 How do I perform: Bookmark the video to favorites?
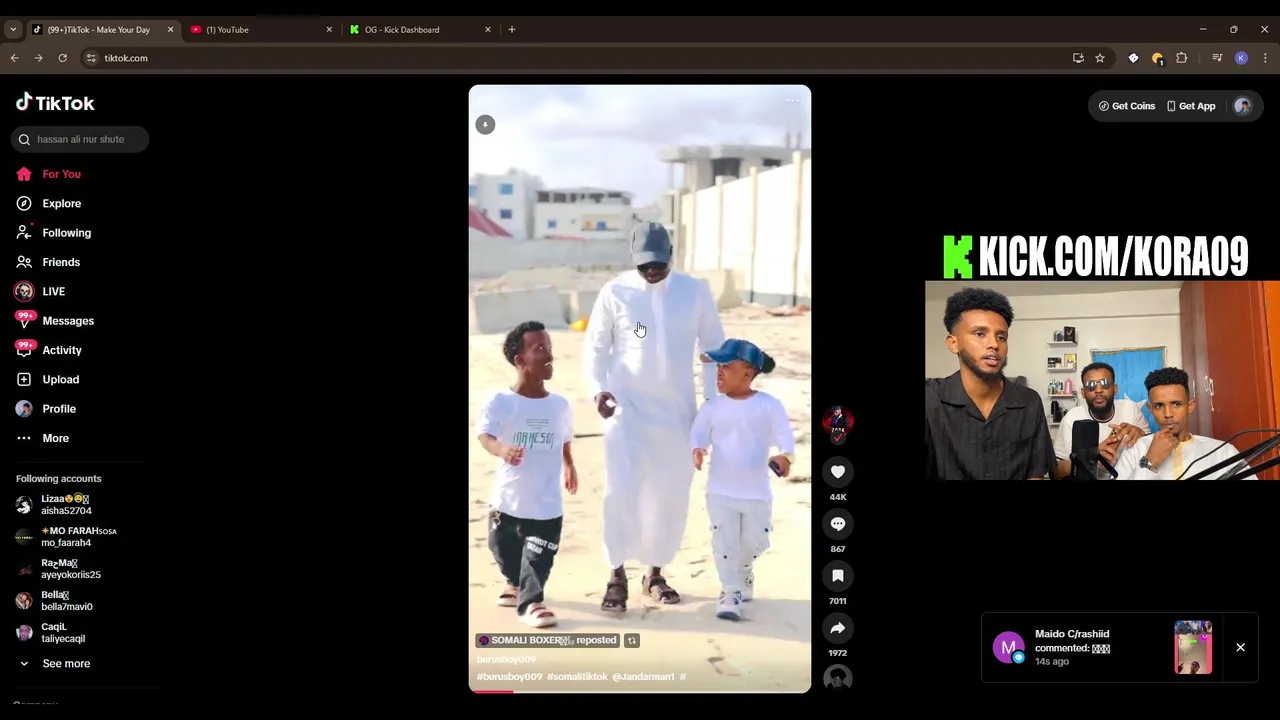pyautogui.click(x=838, y=576)
